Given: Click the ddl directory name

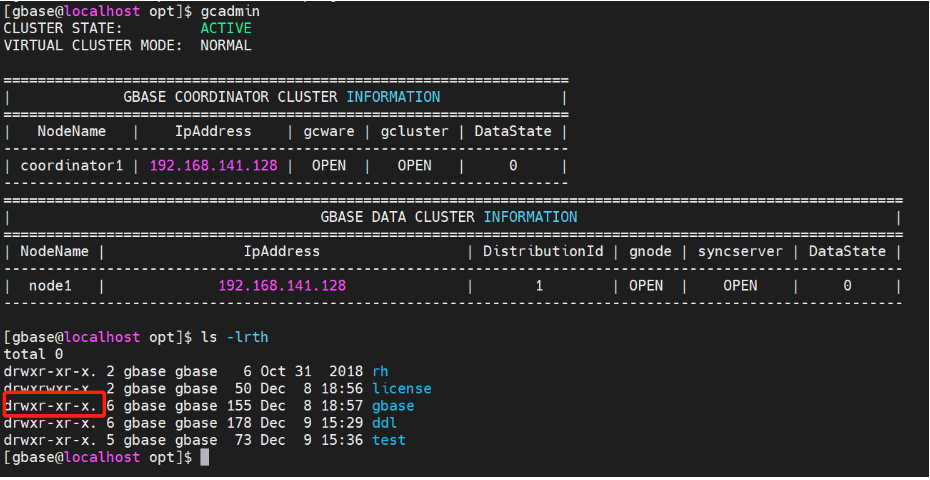Looking at the screenshot, I should click(x=384, y=423).
